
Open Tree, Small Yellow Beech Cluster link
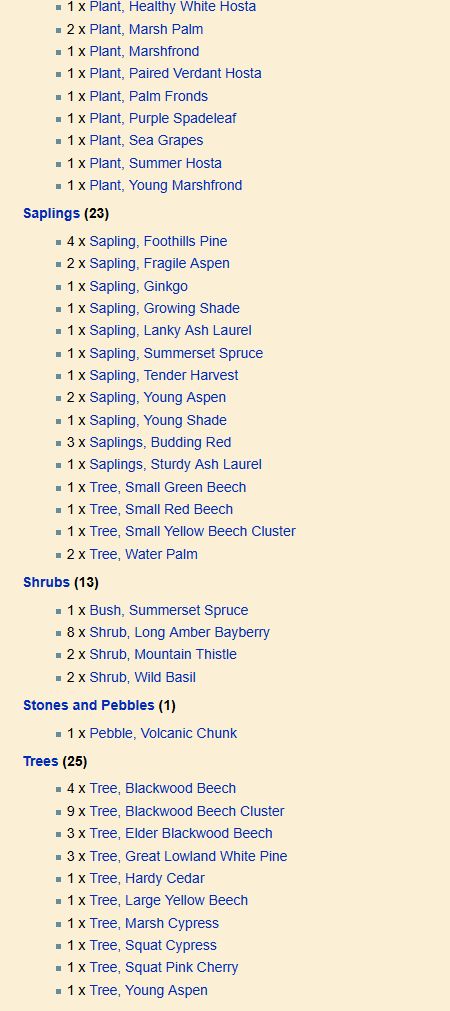(x=193, y=532)
